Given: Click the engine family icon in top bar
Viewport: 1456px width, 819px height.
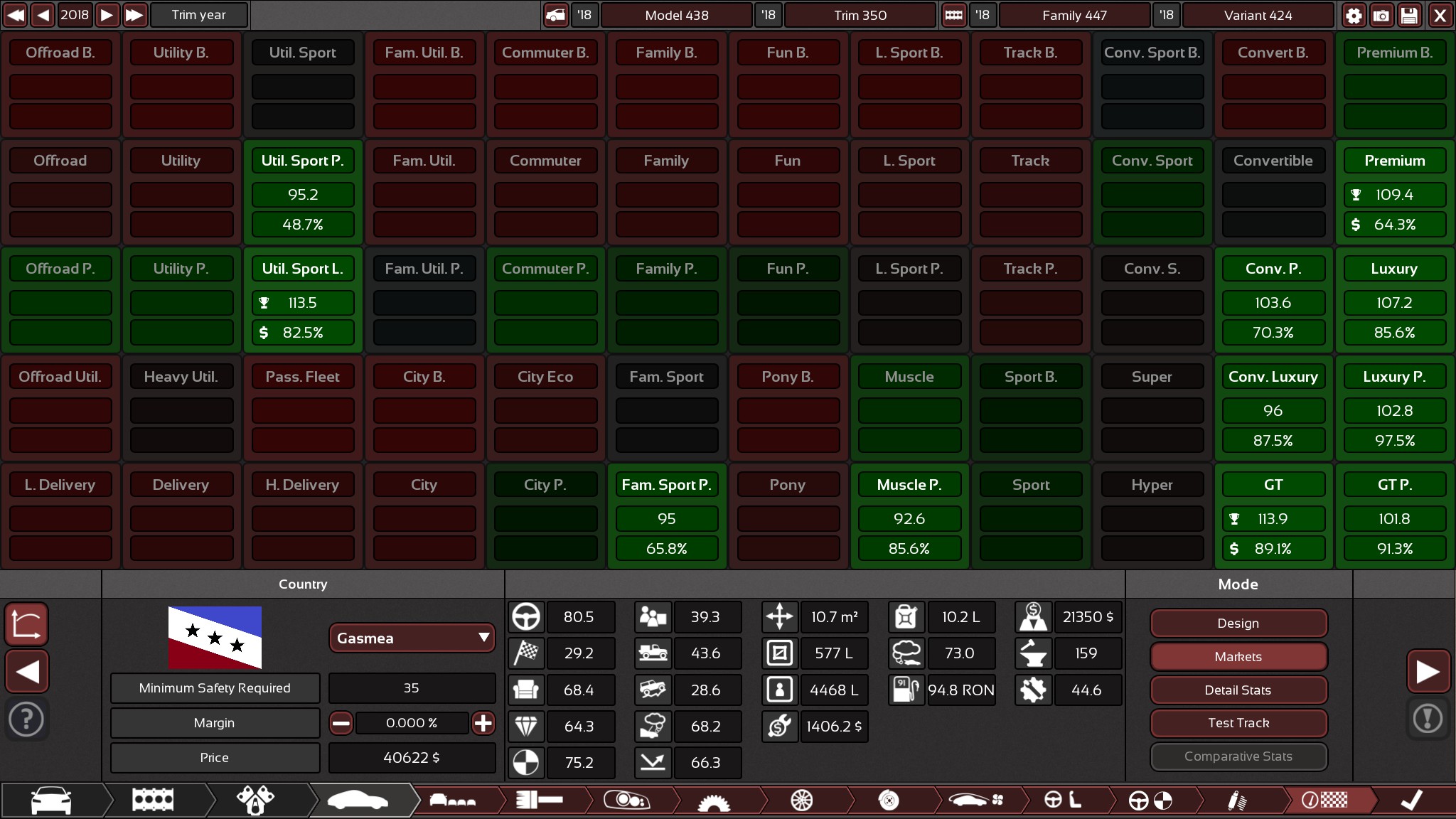Looking at the screenshot, I should coord(954,15).
